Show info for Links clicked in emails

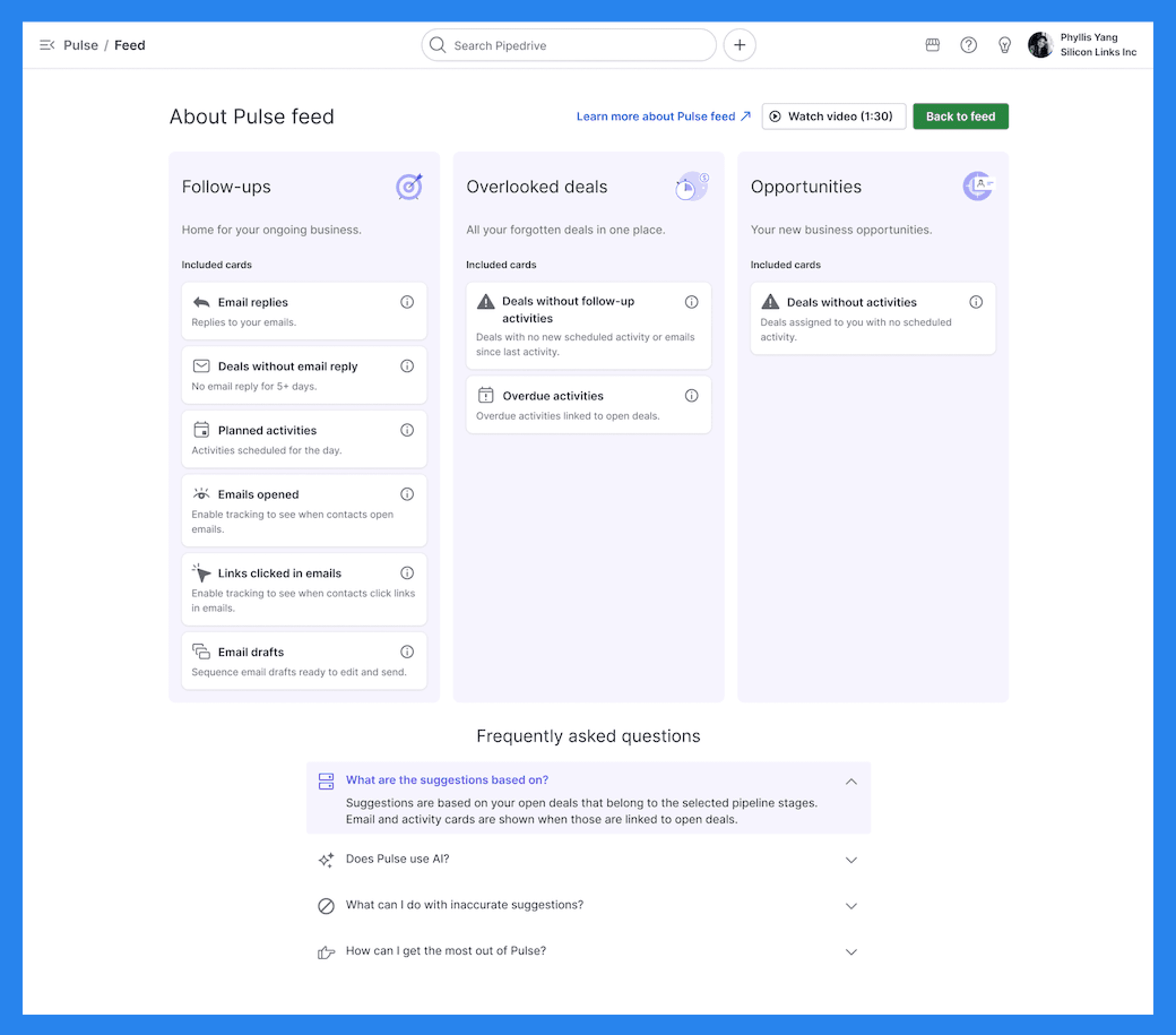click(x=407, y=573)
